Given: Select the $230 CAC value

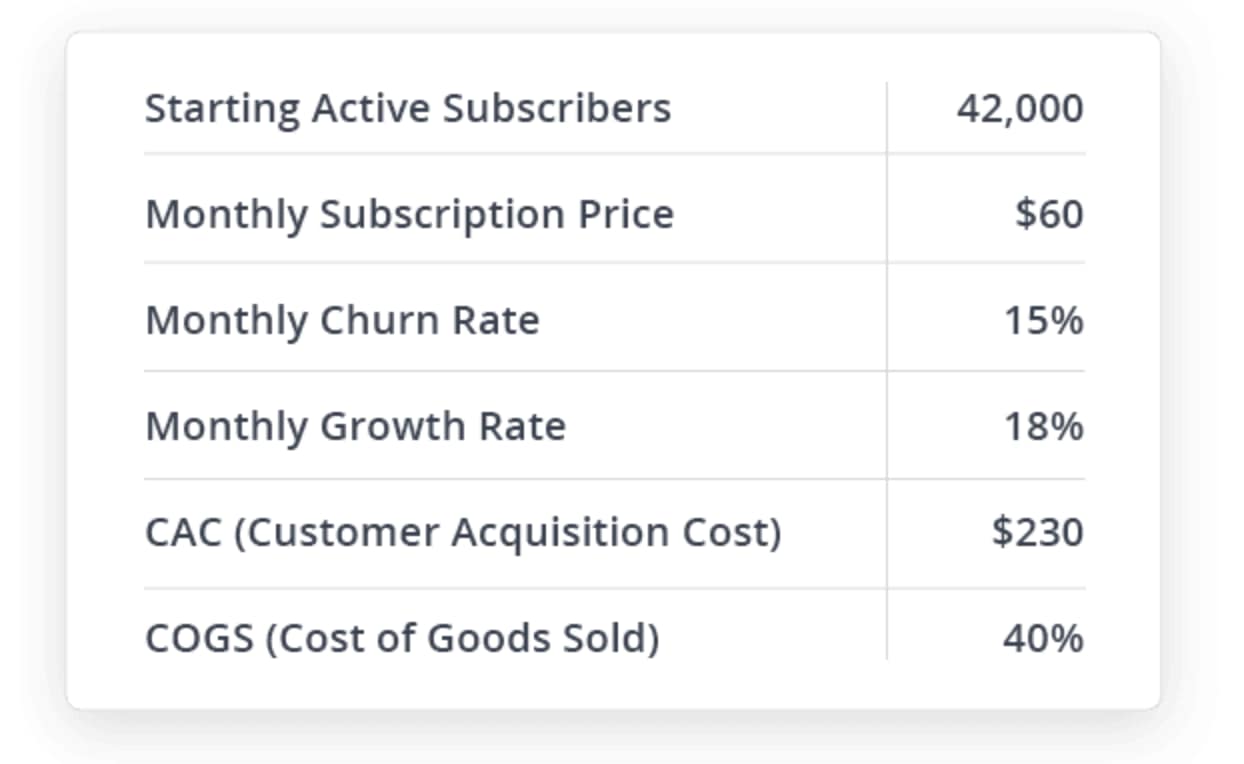Looking at the screenshot, I should pyautogui.click(x=1037, y=533).
